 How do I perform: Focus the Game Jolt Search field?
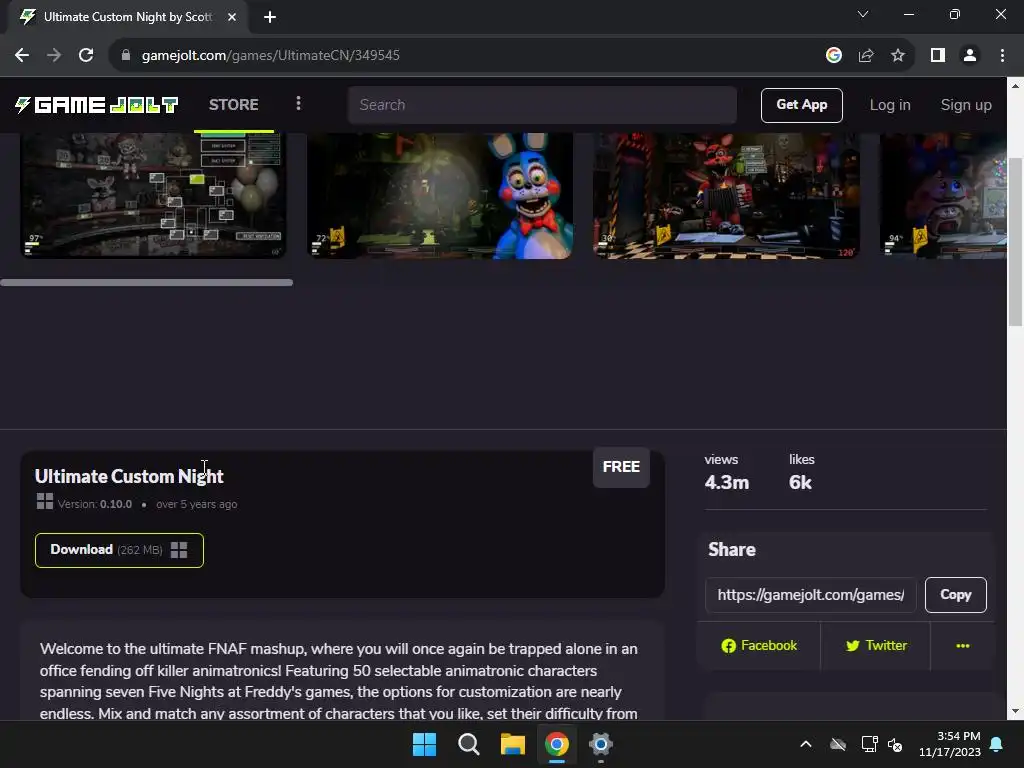point(542,104)
